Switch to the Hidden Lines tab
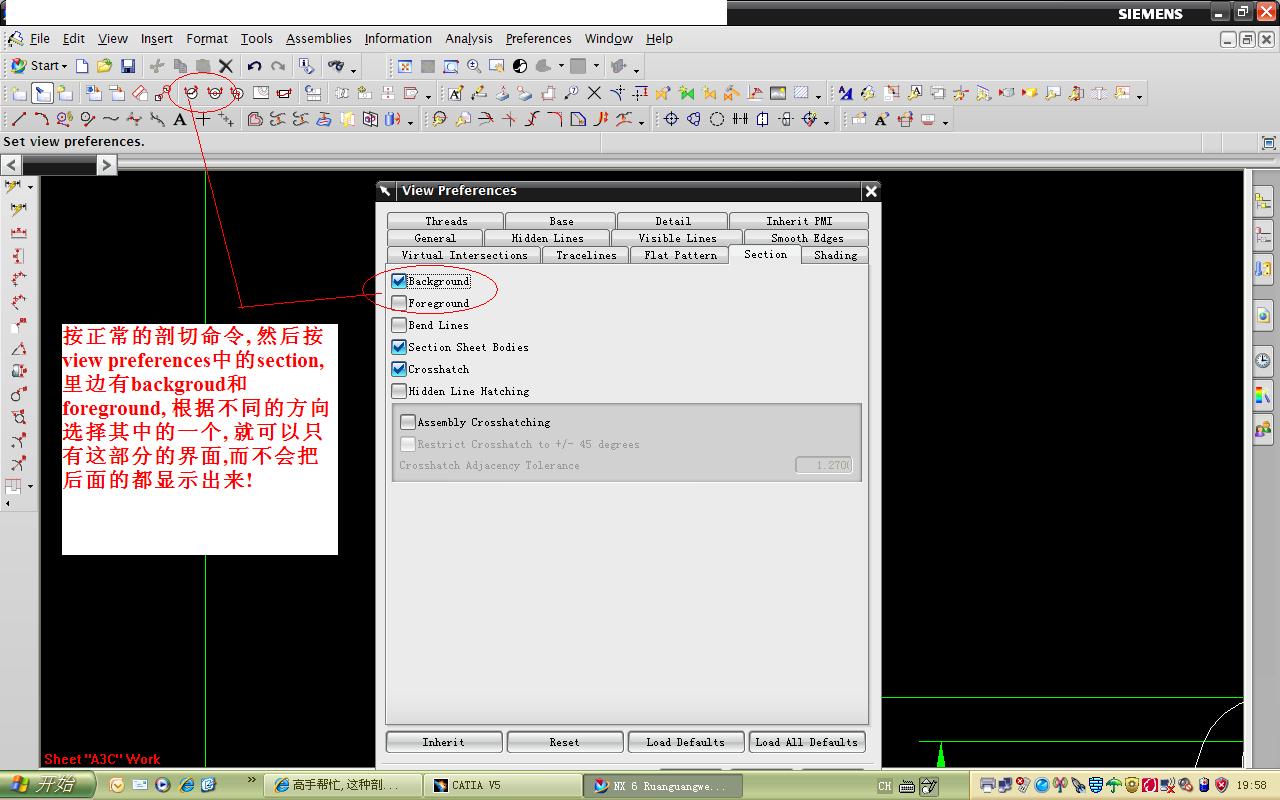Image resolution: width=1280 pixels, height=800 pixels. 547,238
